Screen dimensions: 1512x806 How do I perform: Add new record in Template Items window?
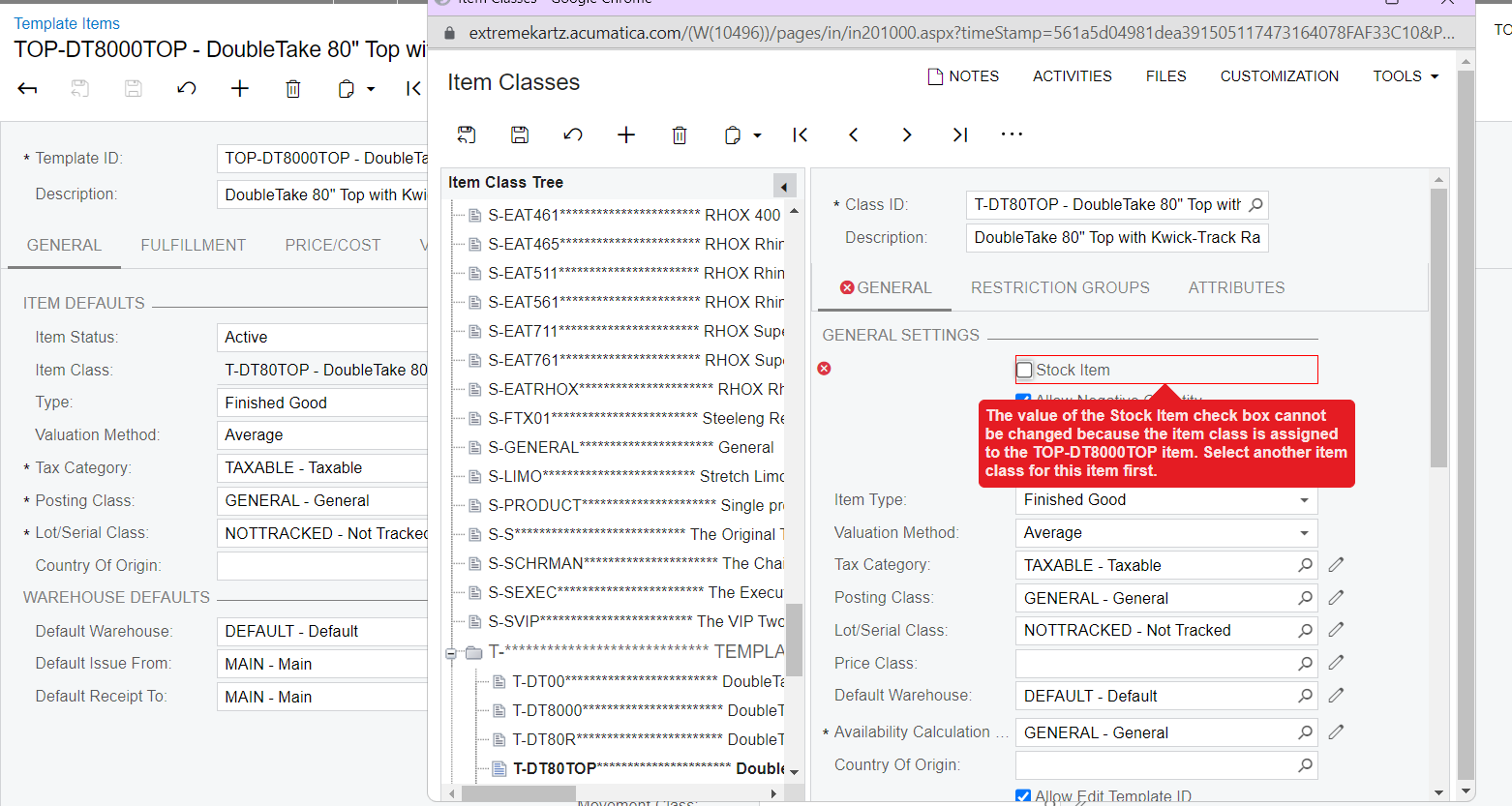click(x=240, y=89)
